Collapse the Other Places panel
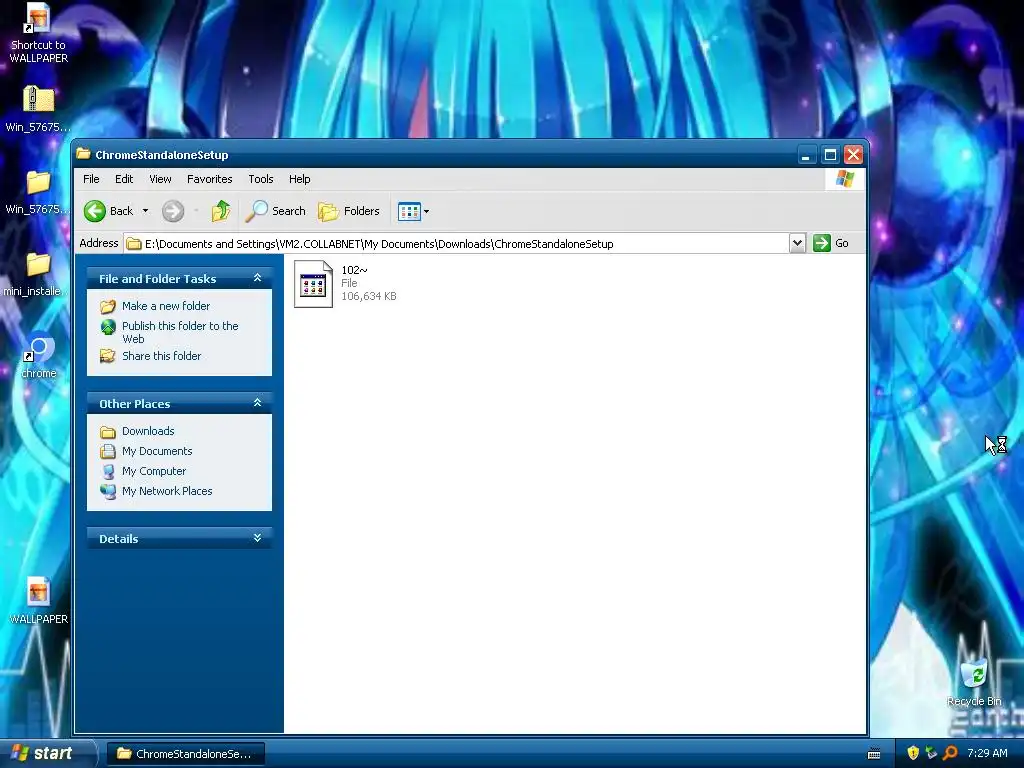This screenshot has width=1024, height=768. coord(257,403)
